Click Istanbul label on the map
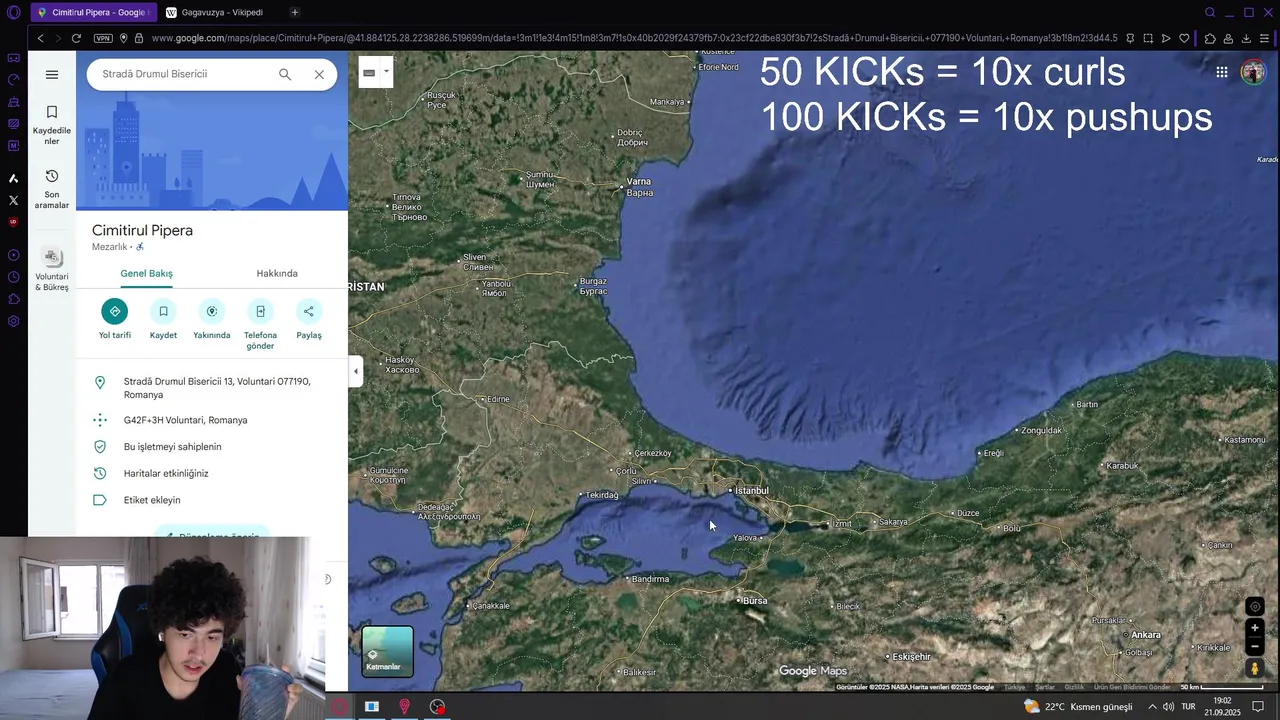The image size is (1280, 720). [x=751, y=490]
